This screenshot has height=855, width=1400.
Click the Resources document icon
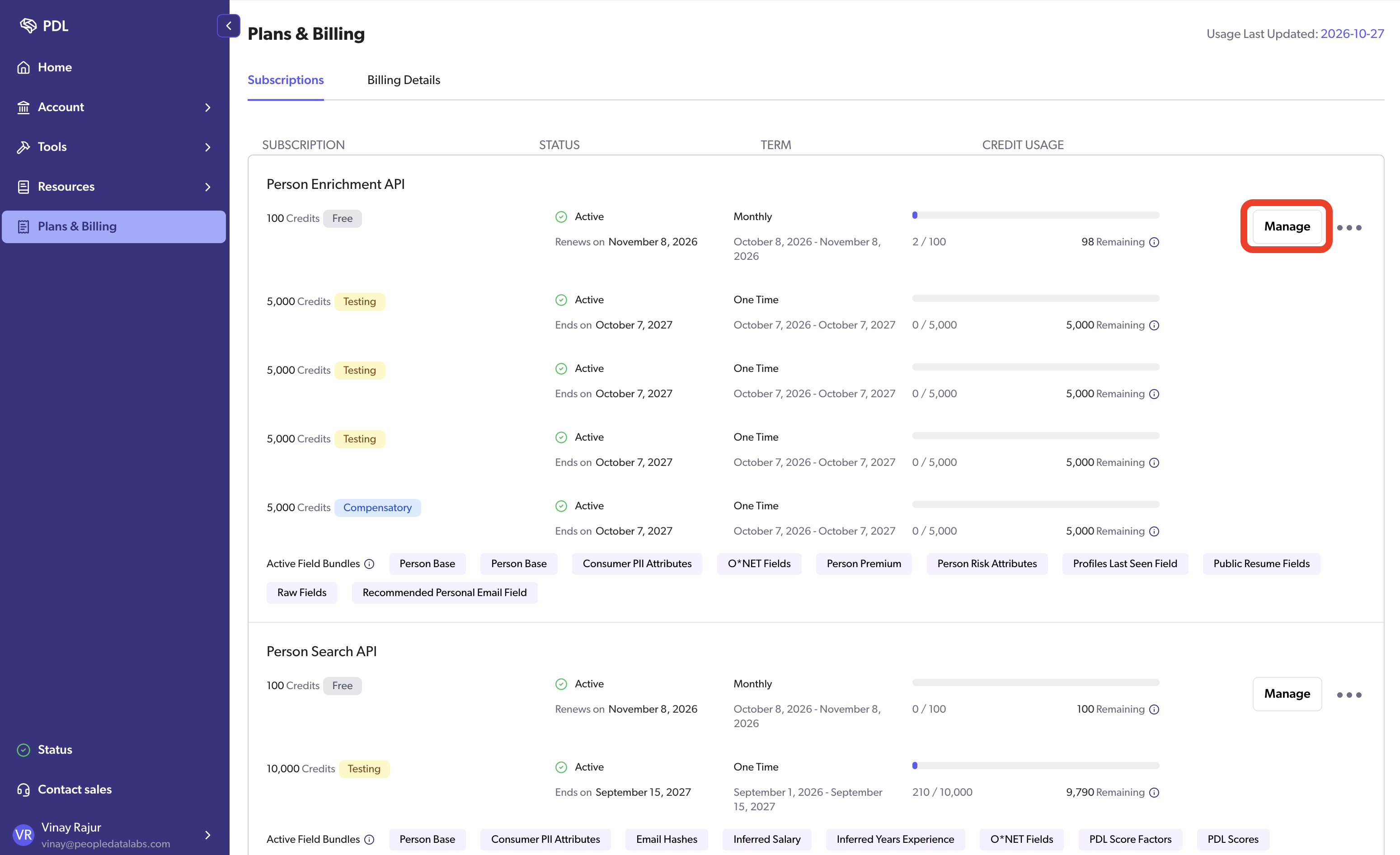23,187
